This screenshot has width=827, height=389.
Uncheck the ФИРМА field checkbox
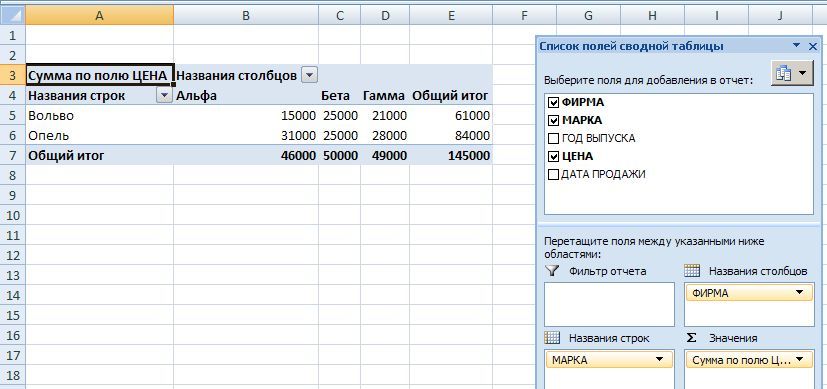pyautogui.click(x=553, y=102)
